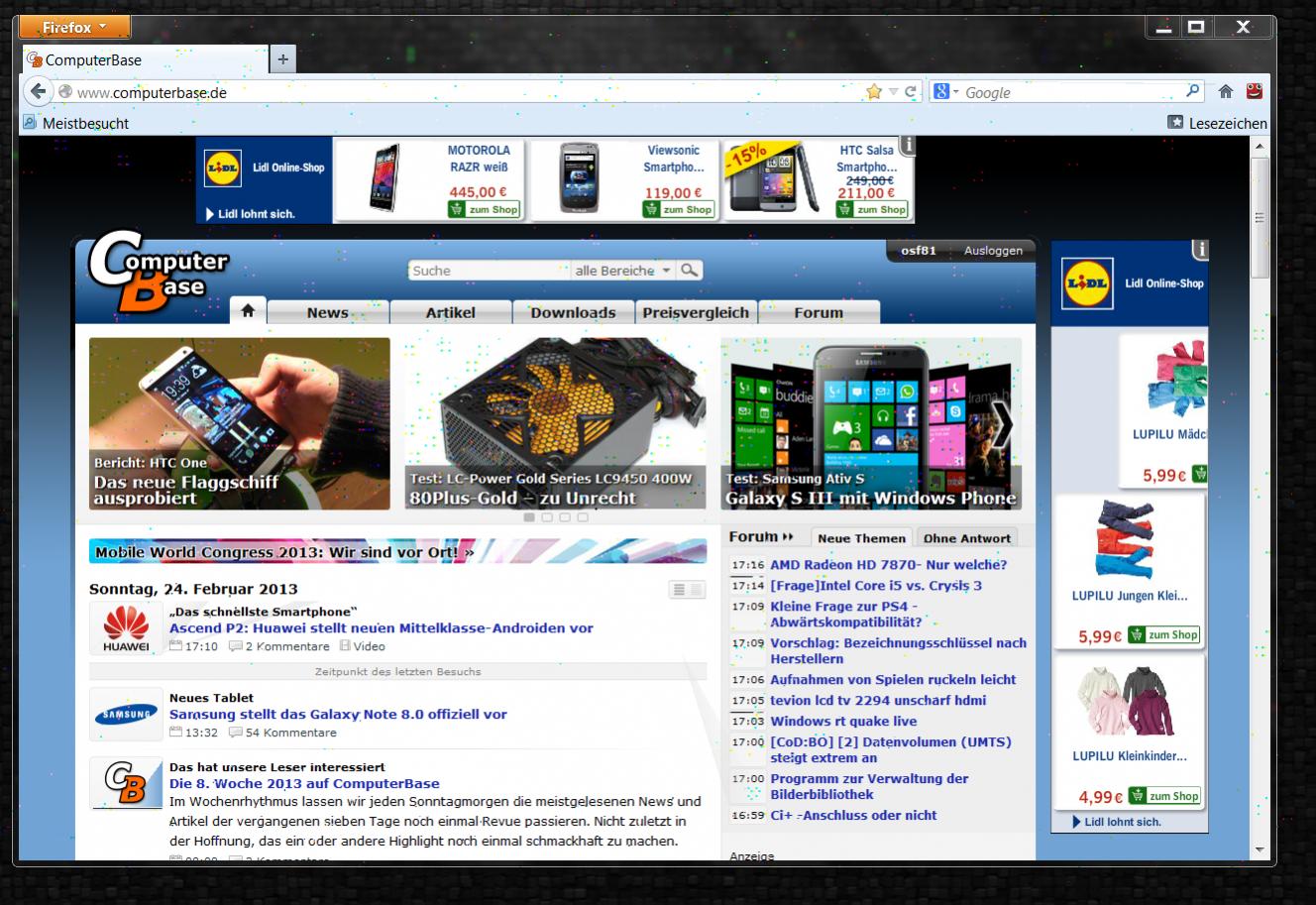Open the Artikel navigation tab
Viewport: 1316px width, 905px height.
[x=451, y=312]
